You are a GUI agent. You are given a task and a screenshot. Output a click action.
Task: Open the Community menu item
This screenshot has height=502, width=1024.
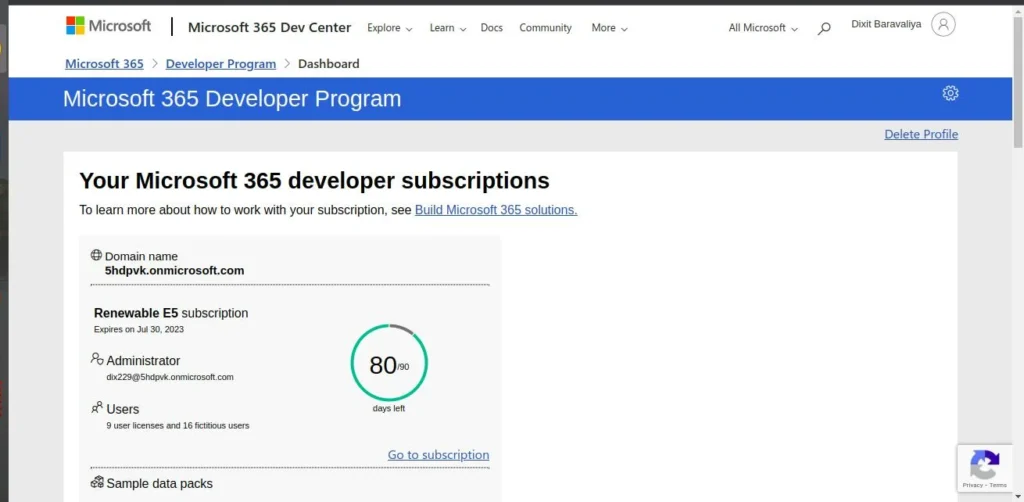pos(545,28)
